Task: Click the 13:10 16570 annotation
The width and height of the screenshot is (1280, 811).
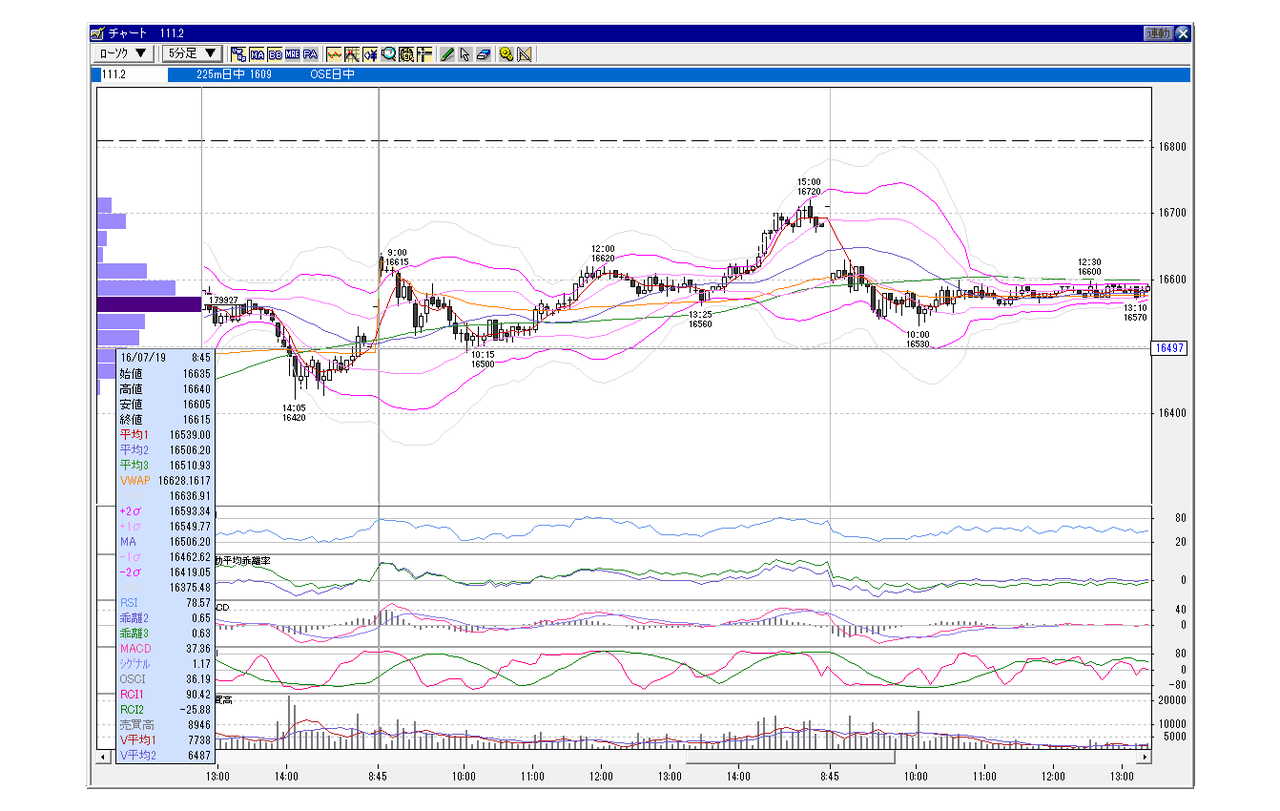Action: pos(1135,313)
